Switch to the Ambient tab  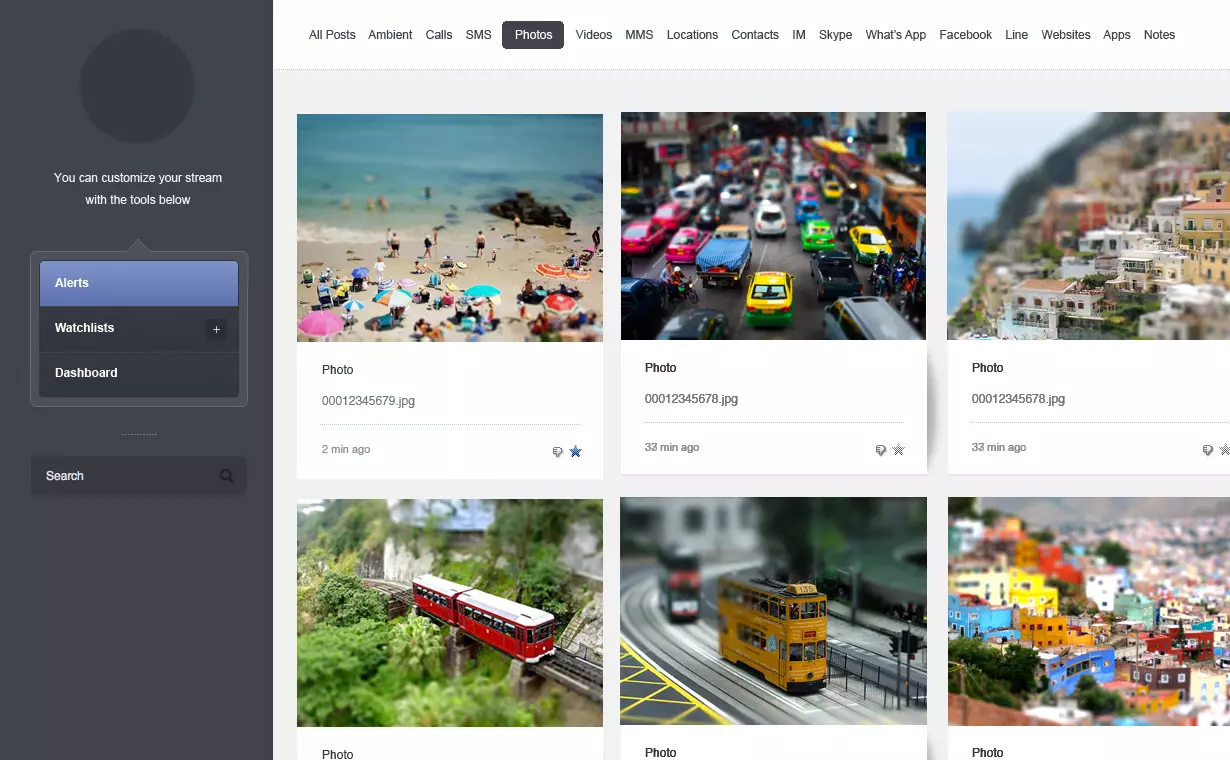pos(390,35)
